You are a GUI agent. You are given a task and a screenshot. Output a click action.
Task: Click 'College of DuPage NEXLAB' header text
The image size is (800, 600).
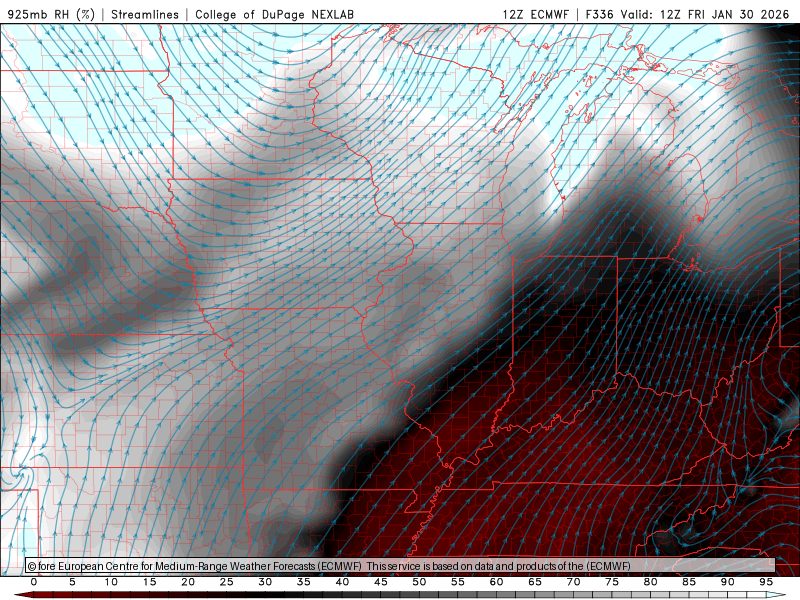point(274,14)
